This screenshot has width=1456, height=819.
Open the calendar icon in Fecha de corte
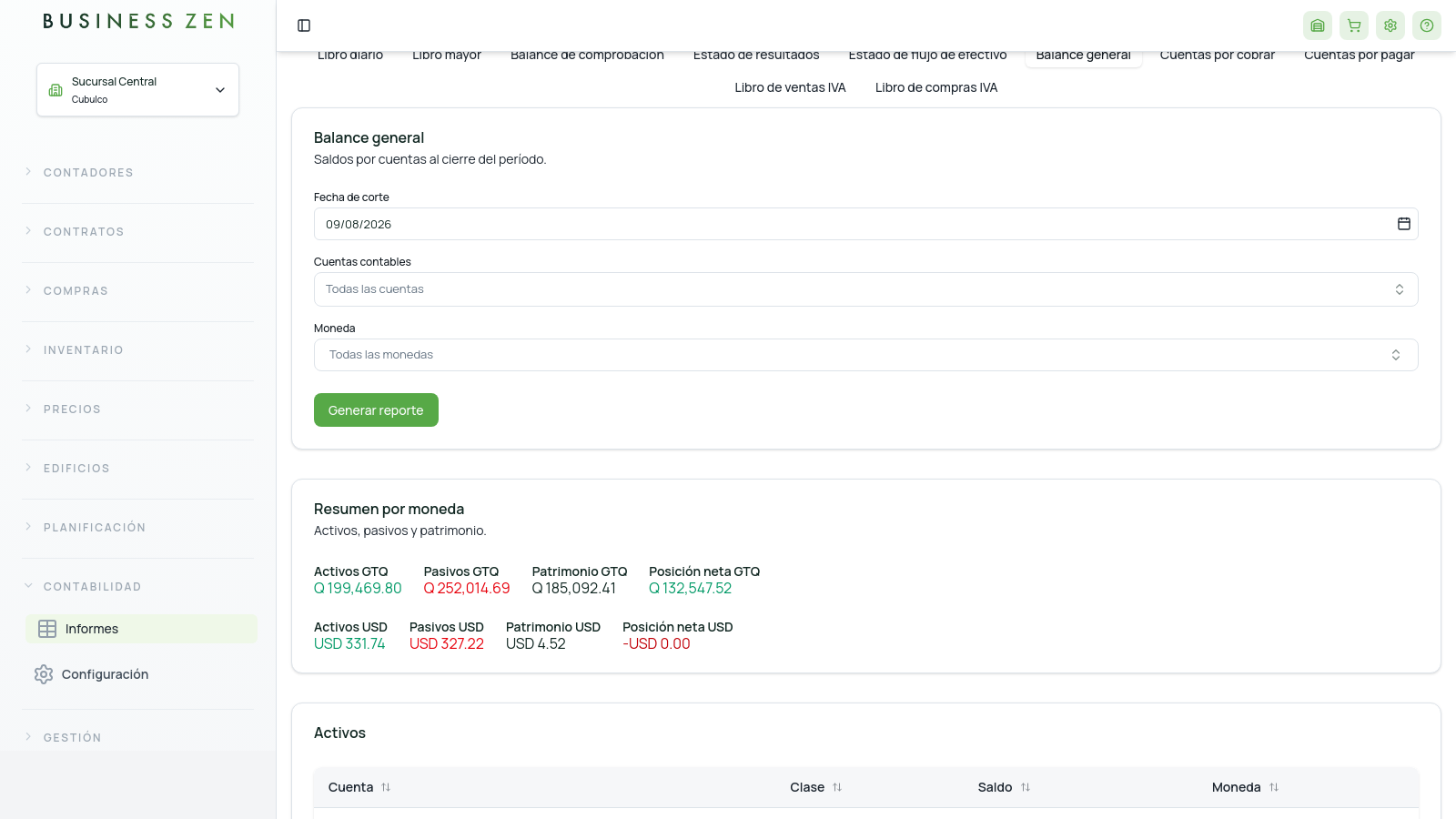1404,224
